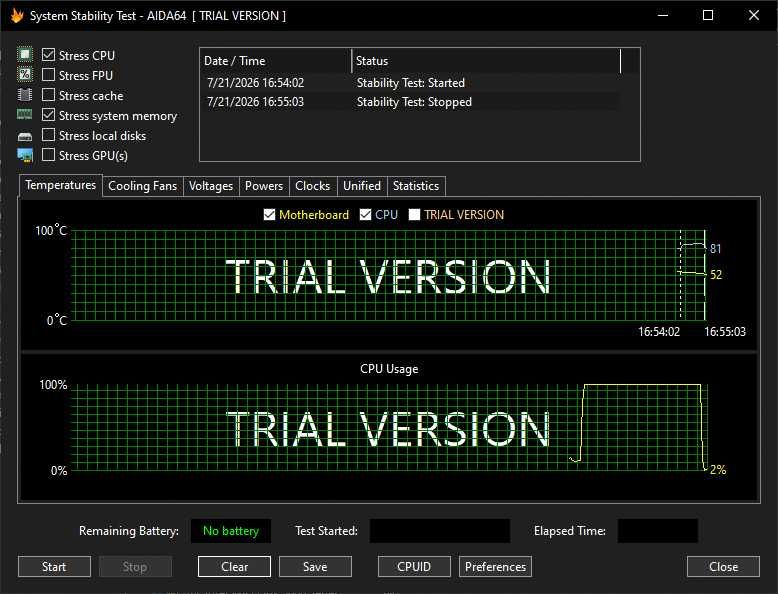
Task: Click the 2% CPU usage value
Action: click(x=718, y=469)
